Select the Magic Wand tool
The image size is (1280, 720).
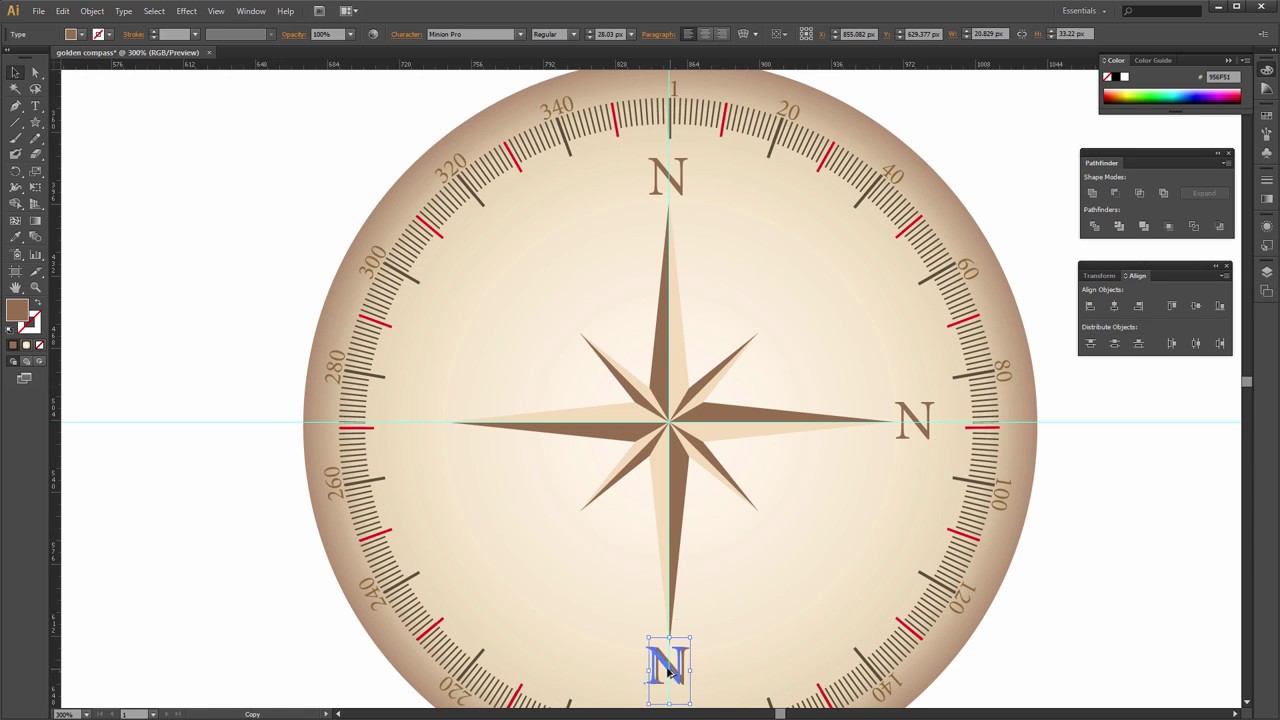pyautogui.click(x=15, y=89)
